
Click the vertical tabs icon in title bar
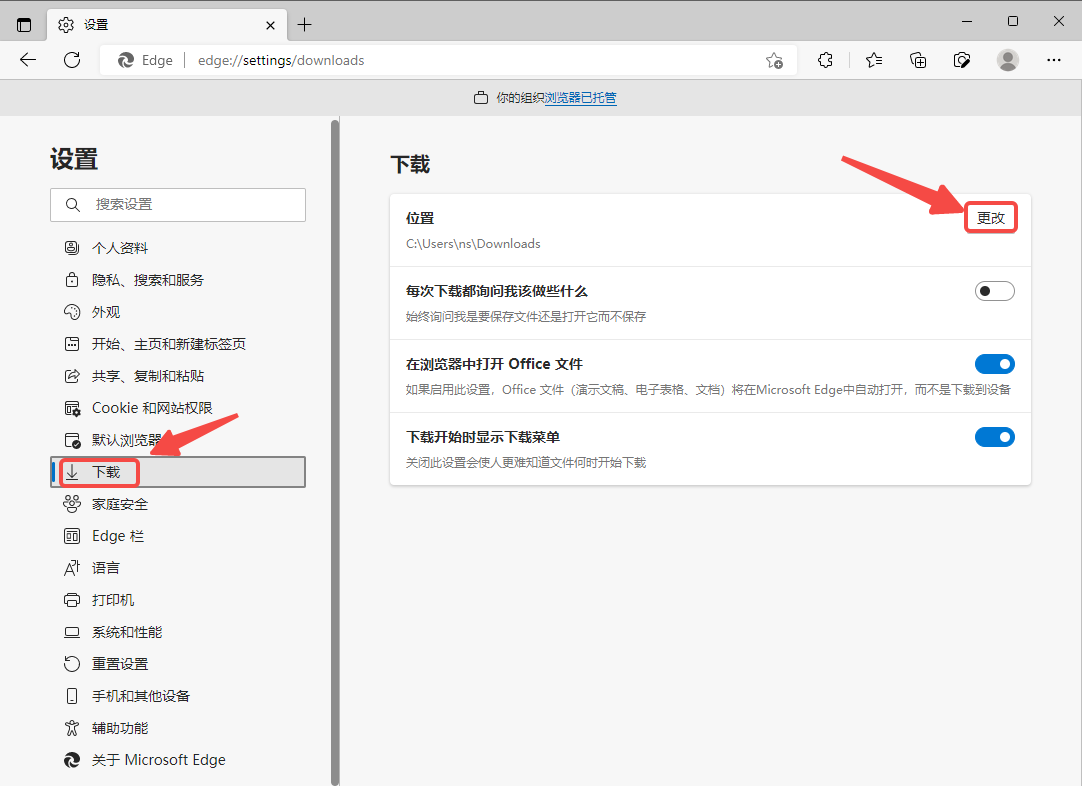(24, 25)
